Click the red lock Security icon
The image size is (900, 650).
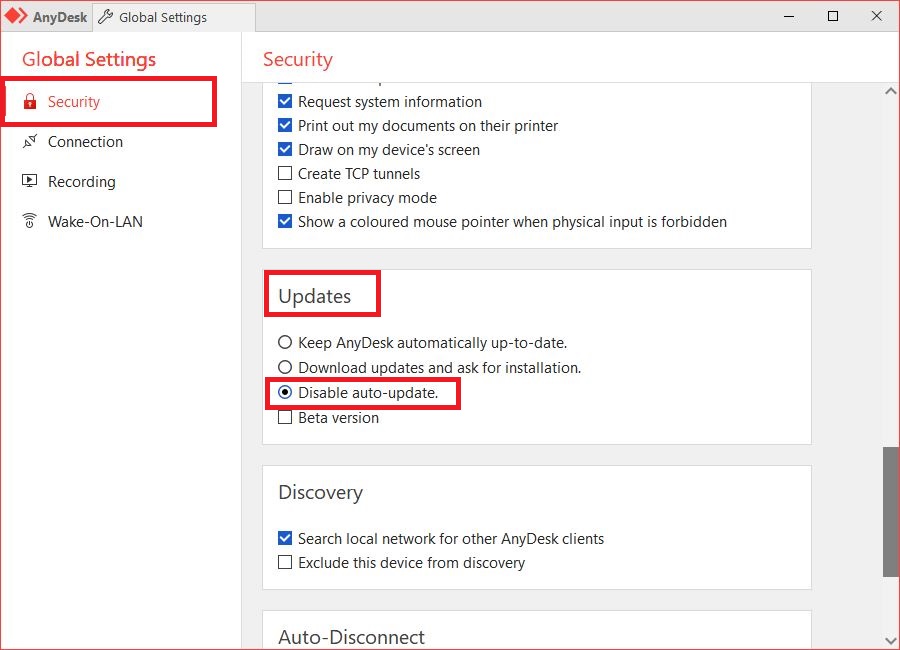pyautogui.click(x=30, y=102)
